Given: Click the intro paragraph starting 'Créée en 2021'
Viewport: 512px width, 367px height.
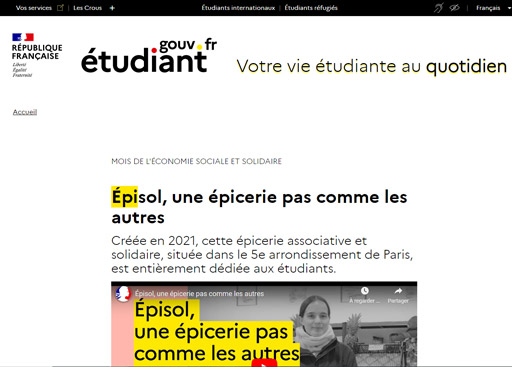Looking at the screenshot, I should click(262, 254).
